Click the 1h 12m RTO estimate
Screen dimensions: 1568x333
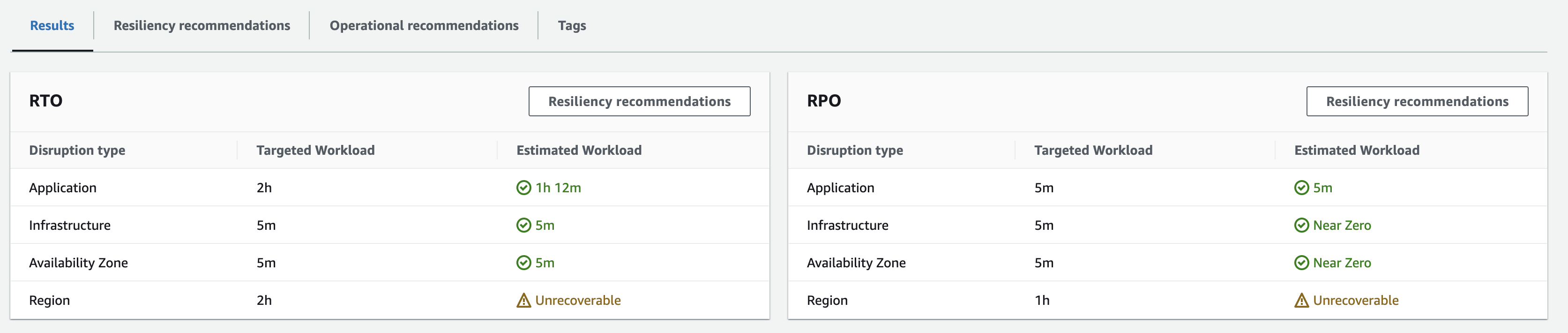558,188
